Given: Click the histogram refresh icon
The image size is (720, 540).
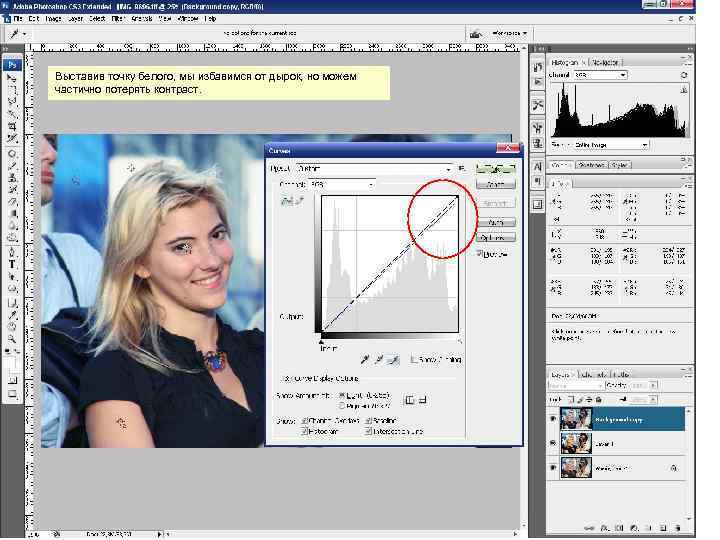Looking at the screenshot, I should point(684,75).
